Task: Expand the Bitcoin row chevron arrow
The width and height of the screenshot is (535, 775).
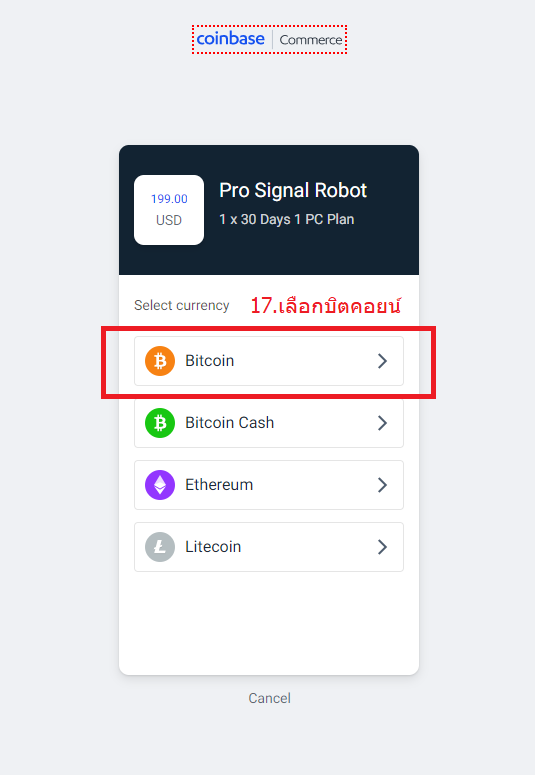Action: point(382,361)
